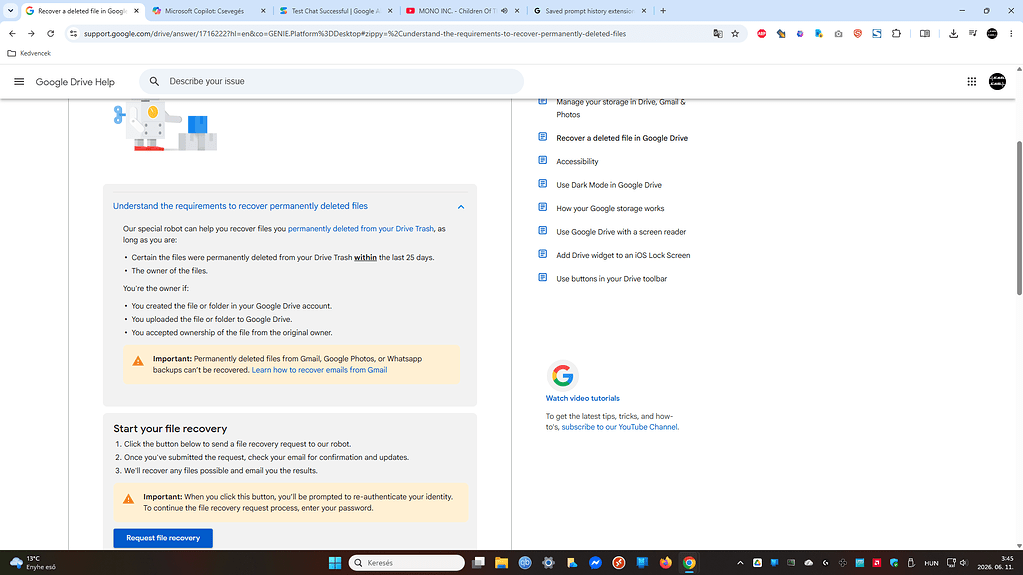Open the Watch video tutorials link
The image size is (1023, 575).
583,398
